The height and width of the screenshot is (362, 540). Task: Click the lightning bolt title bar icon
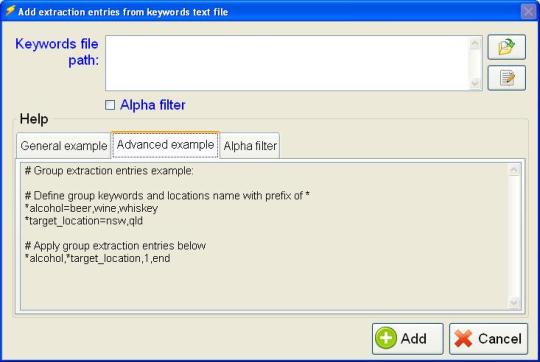click(x=10, y=11)
